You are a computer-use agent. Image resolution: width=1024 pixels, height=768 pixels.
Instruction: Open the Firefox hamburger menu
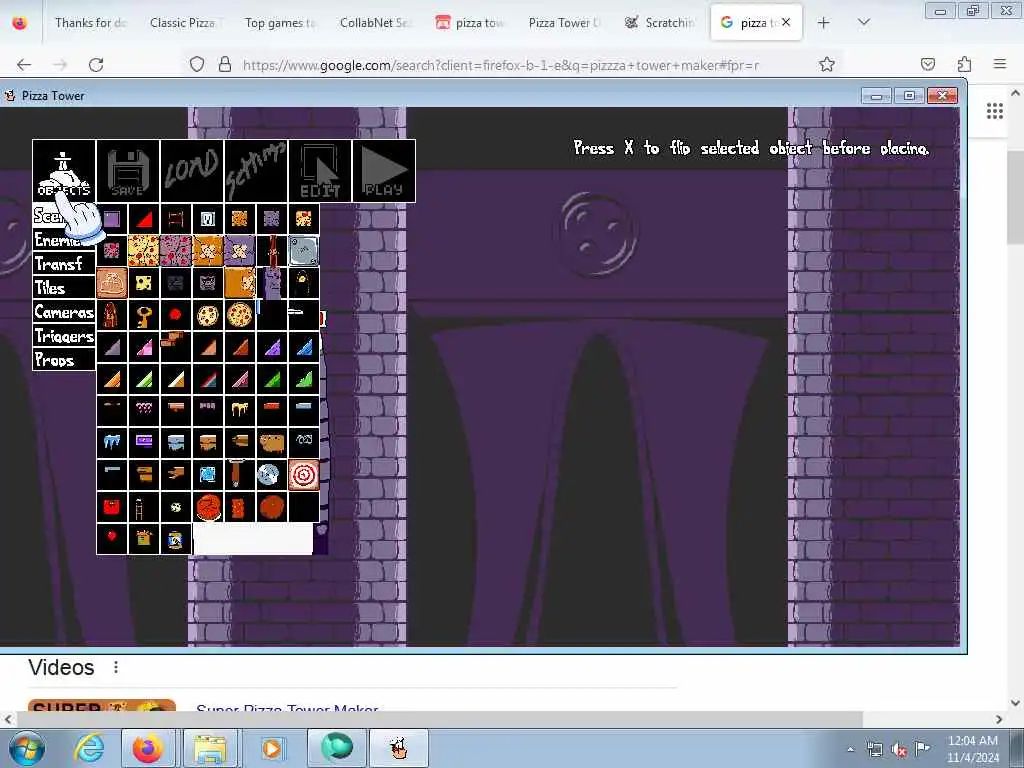1000,64
